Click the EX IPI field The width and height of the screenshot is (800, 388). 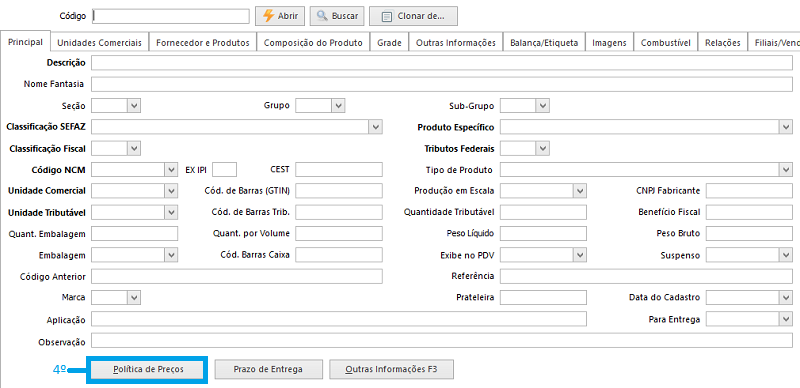224,169
